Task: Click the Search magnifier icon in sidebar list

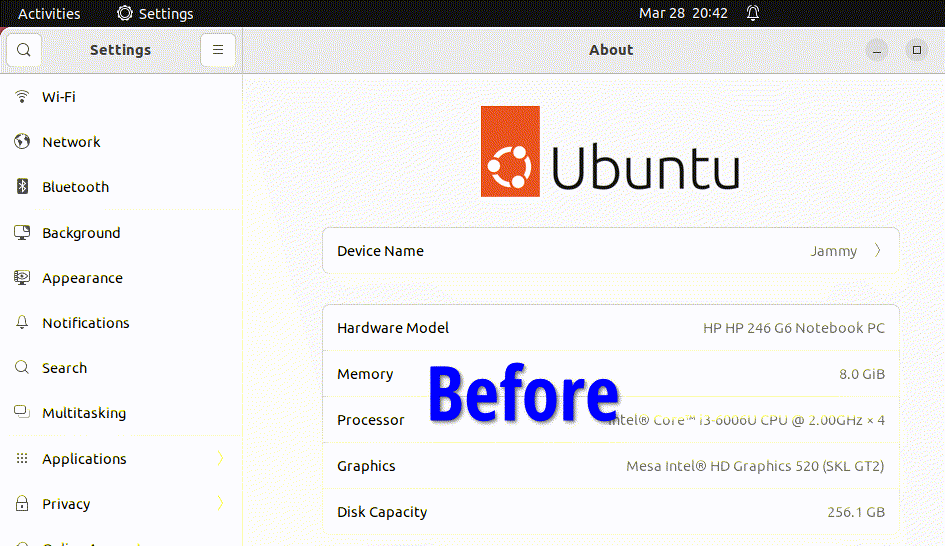Action: point(22,368)
